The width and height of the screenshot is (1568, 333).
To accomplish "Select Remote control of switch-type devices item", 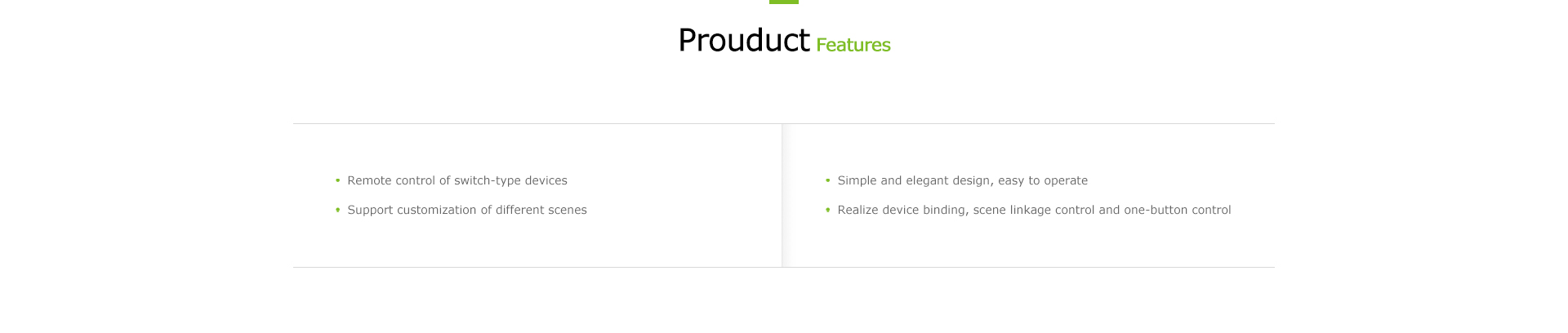I will click(x=457, y=180).
